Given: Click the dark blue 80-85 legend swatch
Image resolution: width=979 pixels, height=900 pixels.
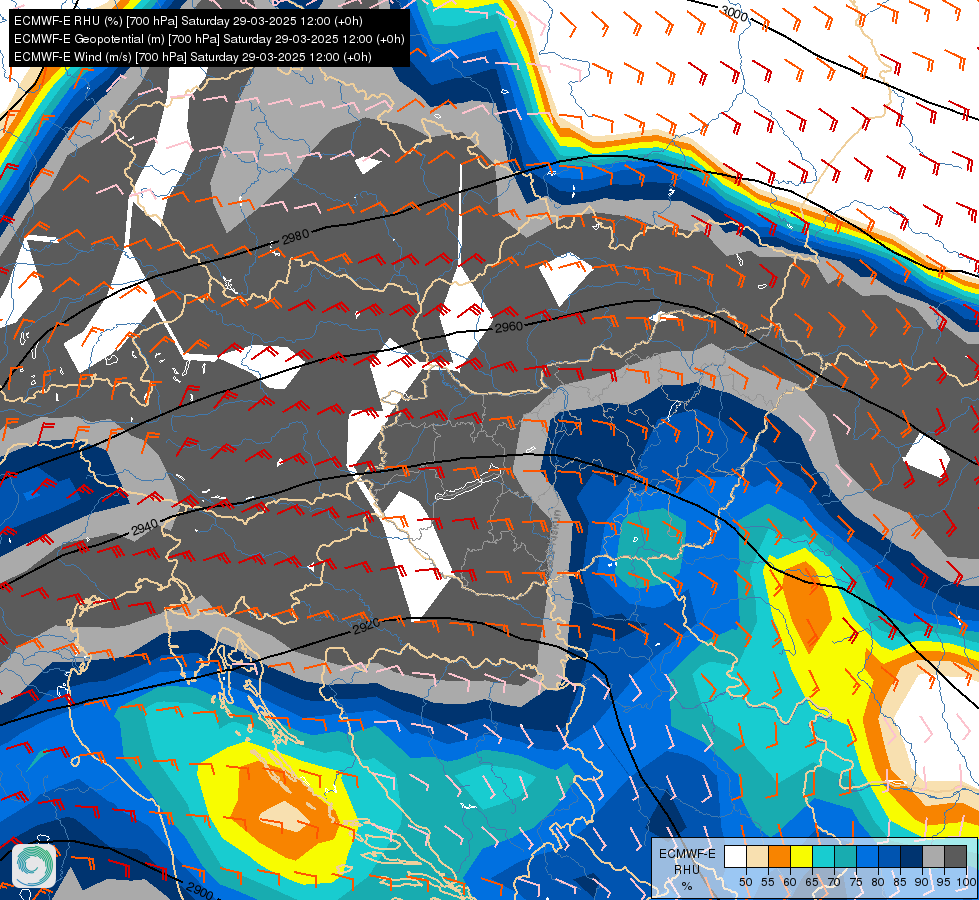Looking at the screenshot, I should point(890,856).
